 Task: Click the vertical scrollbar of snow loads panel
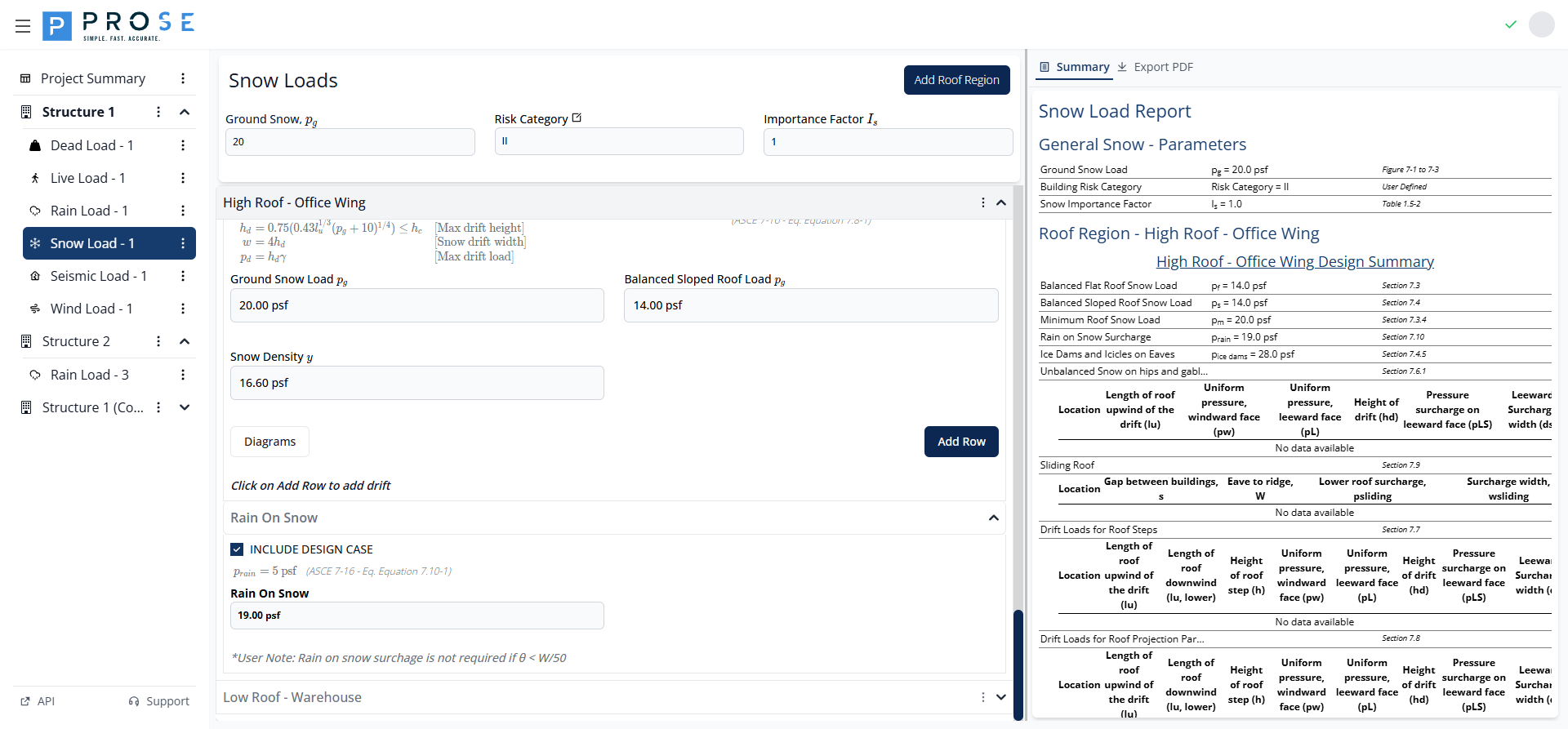(1018, 663)
